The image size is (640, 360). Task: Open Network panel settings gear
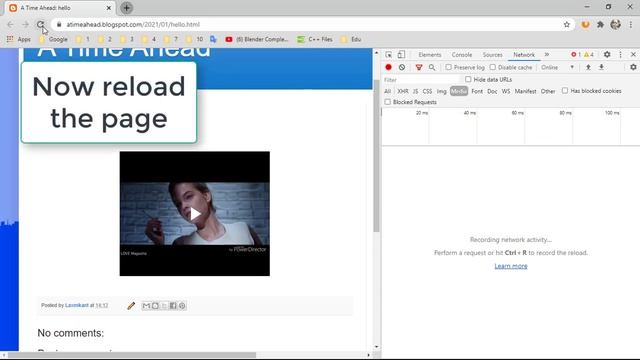[633, 67]
